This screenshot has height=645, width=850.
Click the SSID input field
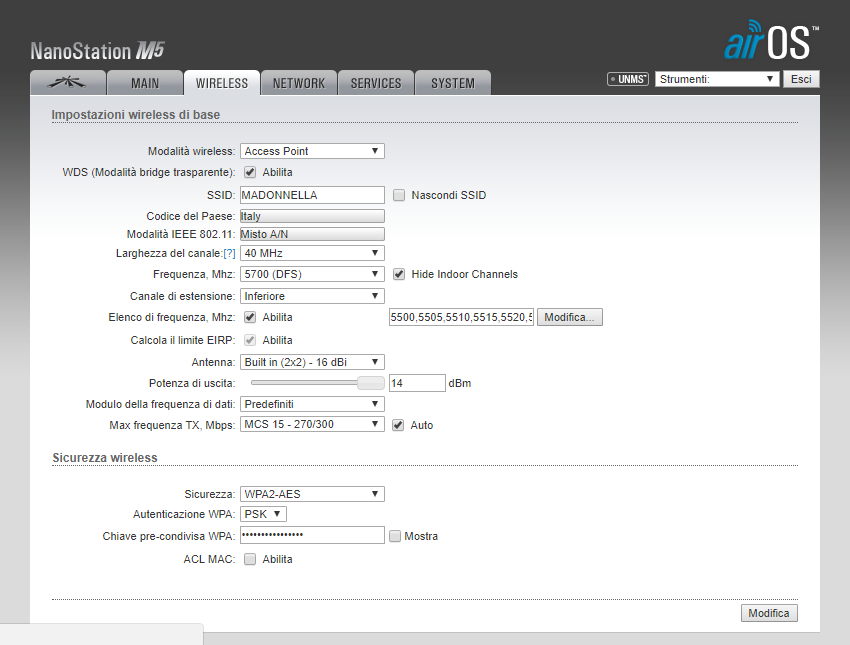312,195
